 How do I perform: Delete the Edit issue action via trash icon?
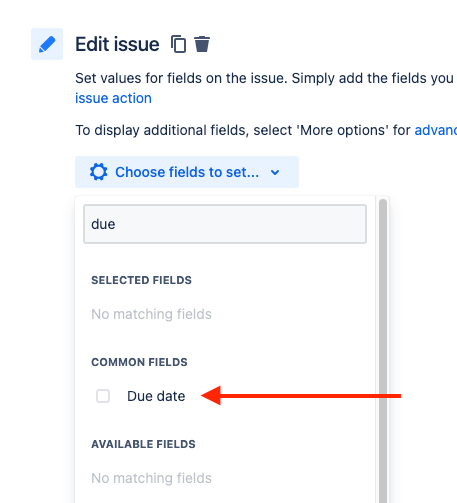click(202, 44)
